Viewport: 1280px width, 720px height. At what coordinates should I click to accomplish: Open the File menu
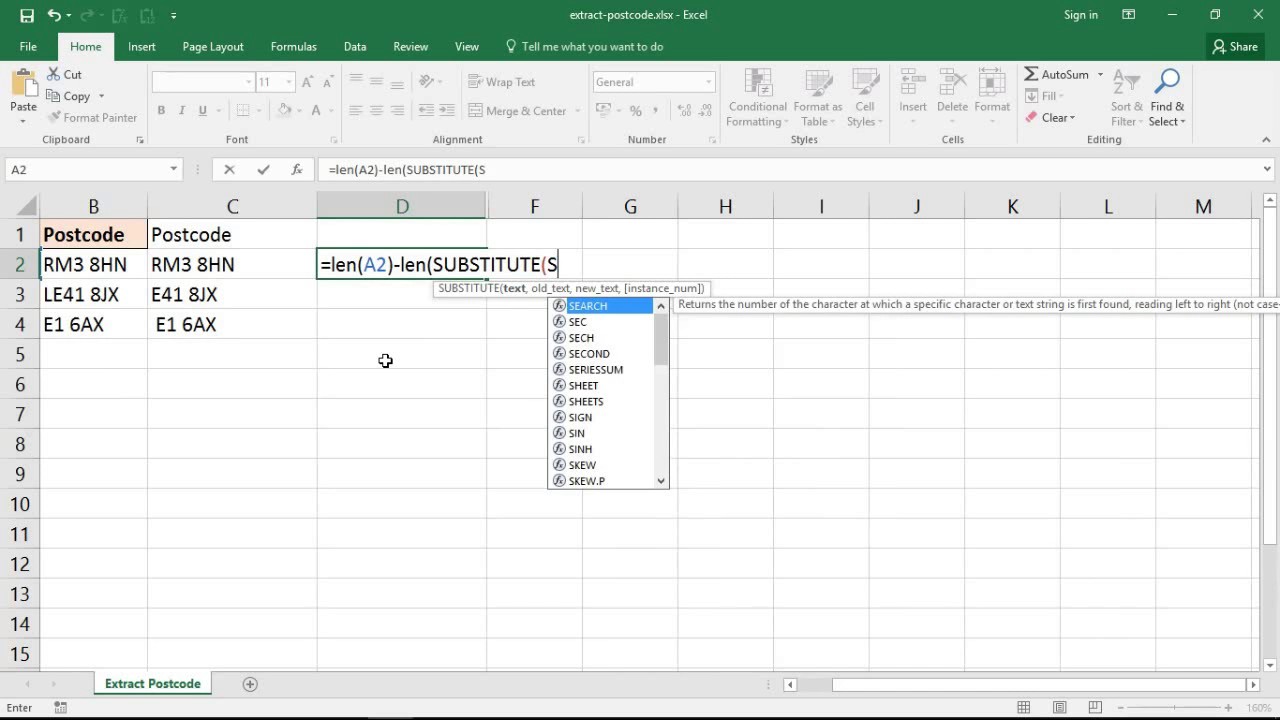tap(28, 47)
